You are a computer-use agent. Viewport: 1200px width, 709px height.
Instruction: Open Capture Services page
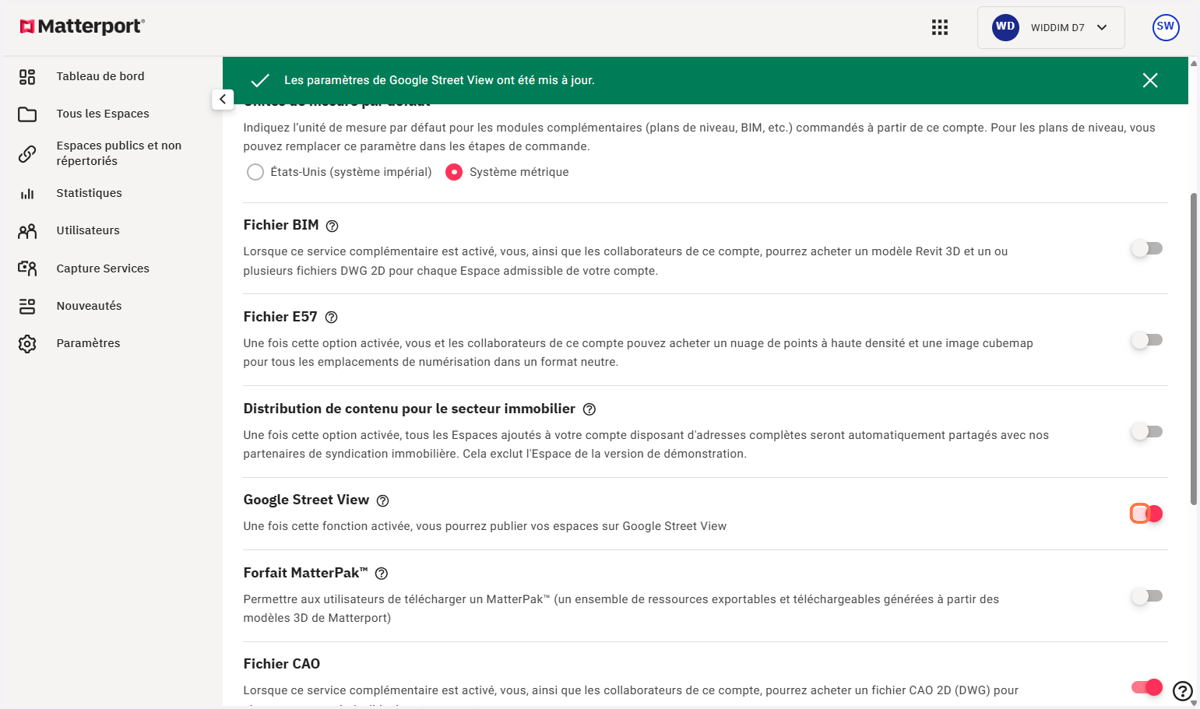103,268
